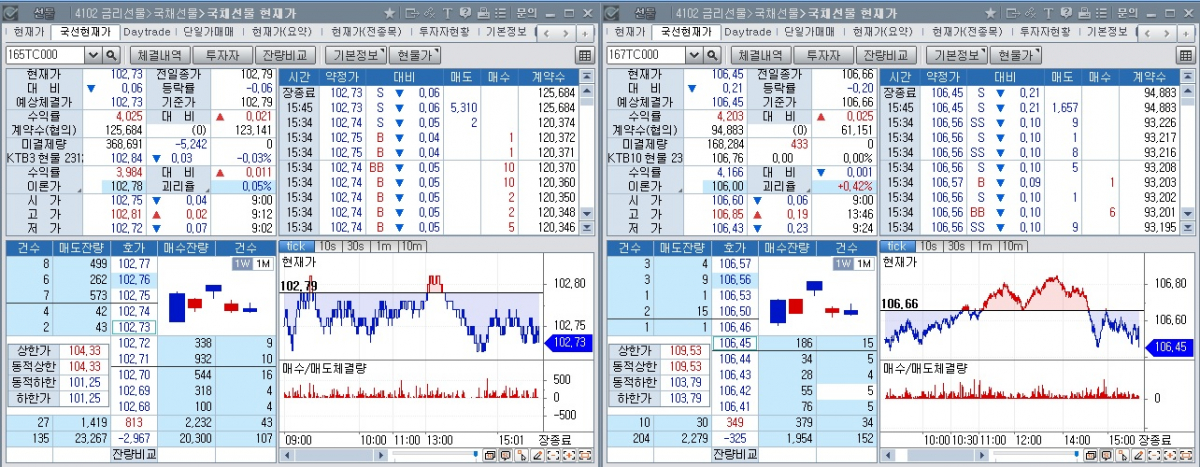The height and width of the screenshot is (467, 1200).
Task: Click zoom-in crosshair icon under left chart
Action: point(569,455)
